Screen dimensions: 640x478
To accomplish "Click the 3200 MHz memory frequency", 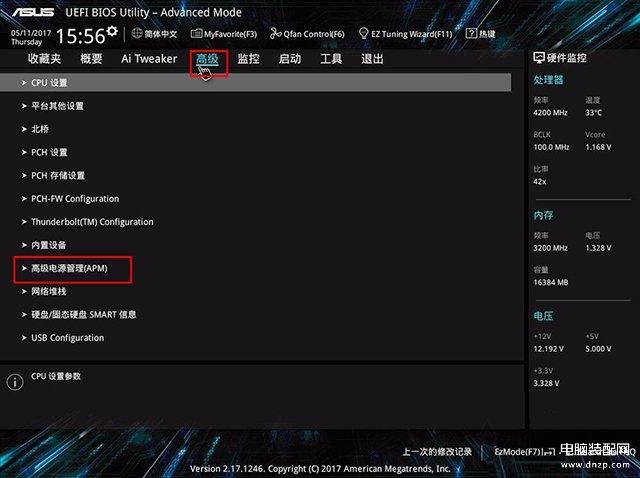I will pyautogui.click(x=550, y=248).
